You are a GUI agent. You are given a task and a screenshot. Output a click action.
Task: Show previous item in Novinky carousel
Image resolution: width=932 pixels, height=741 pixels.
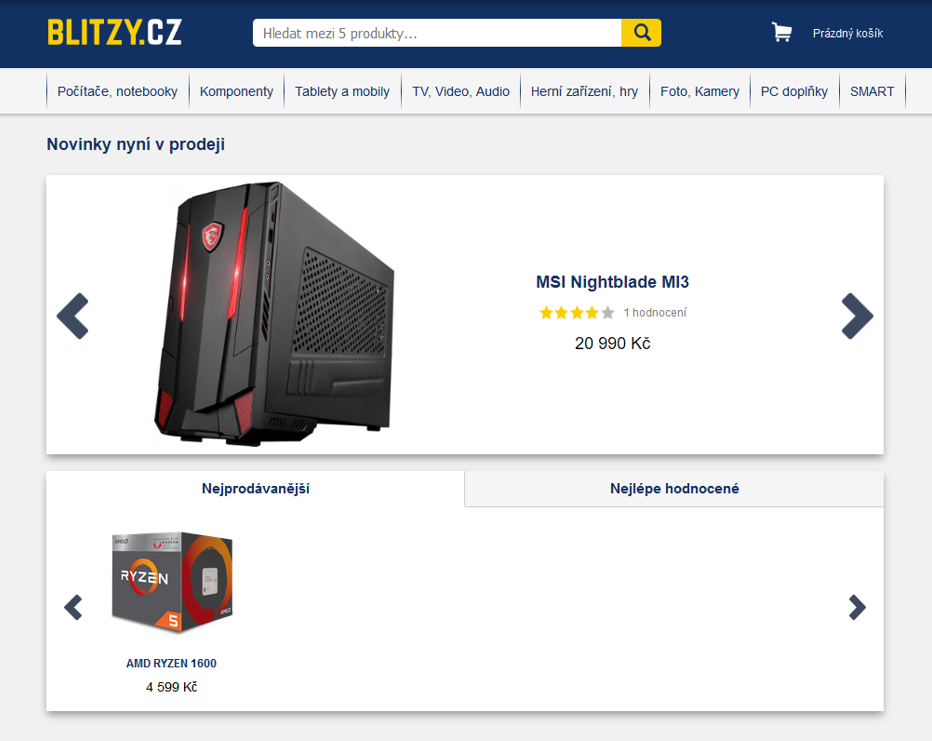(73, 316)
